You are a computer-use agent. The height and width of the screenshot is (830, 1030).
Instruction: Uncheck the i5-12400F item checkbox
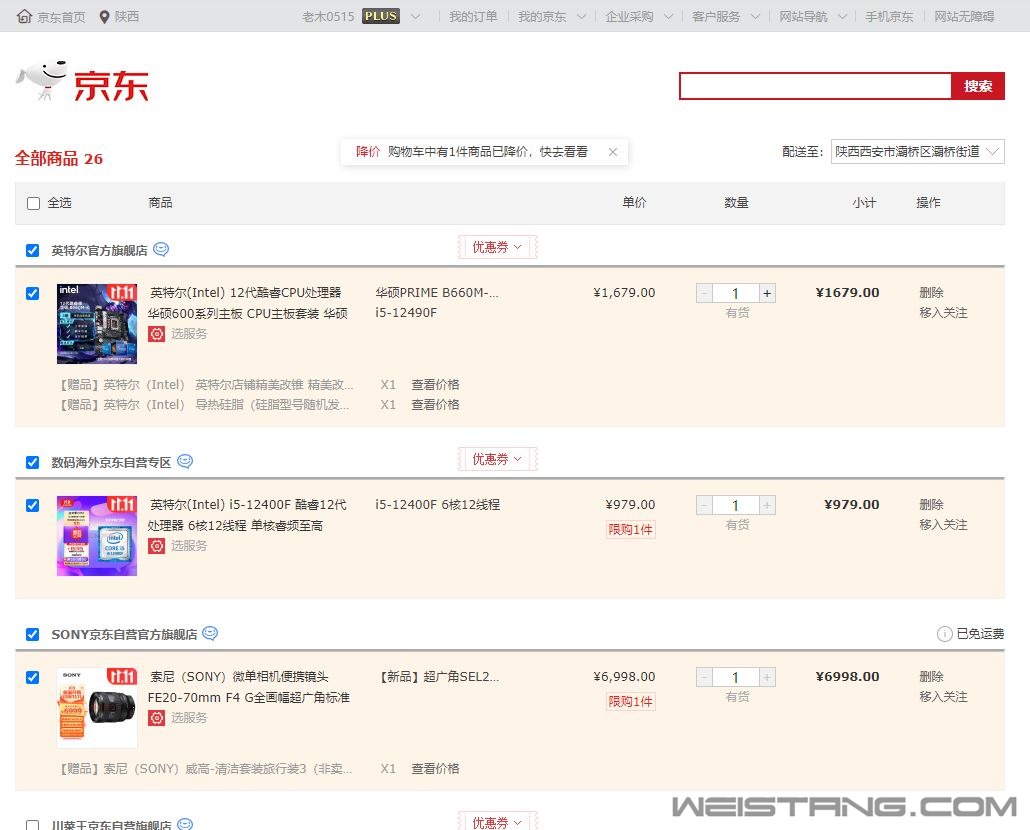tap(32, 505)
